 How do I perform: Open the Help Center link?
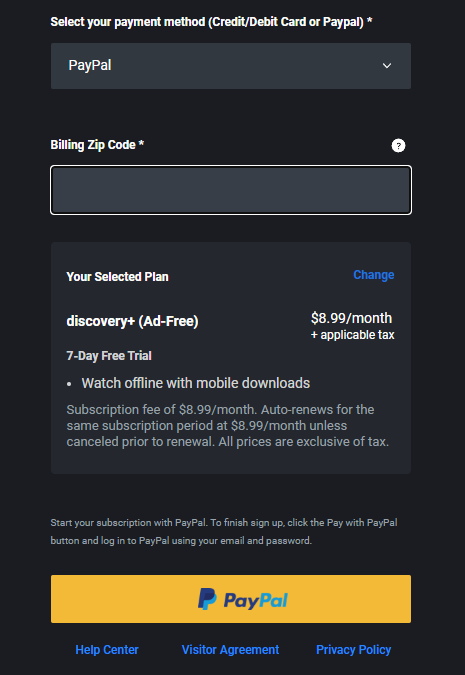coord(107,650)
